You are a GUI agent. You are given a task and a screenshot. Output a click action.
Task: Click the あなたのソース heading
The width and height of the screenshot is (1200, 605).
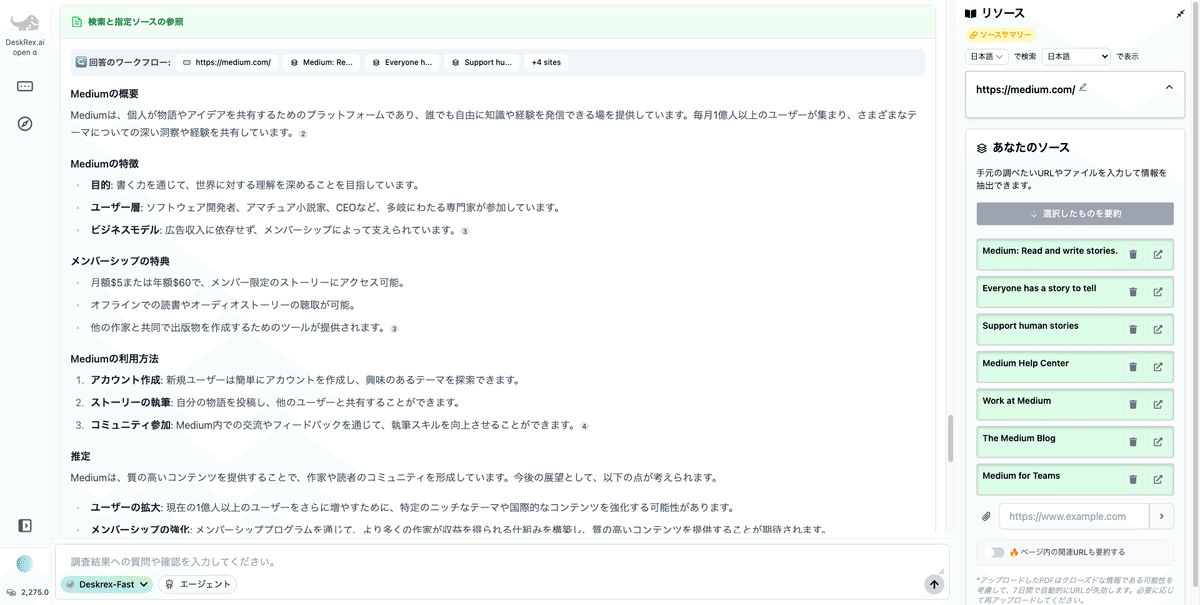point(1031,148)
